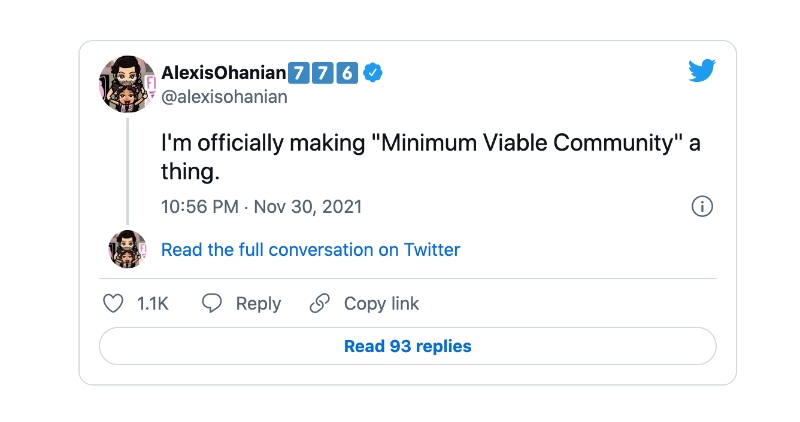This screenshot has height=422, width=800.
Task: Click the chain link copy icon
Action: click(320, 303)
